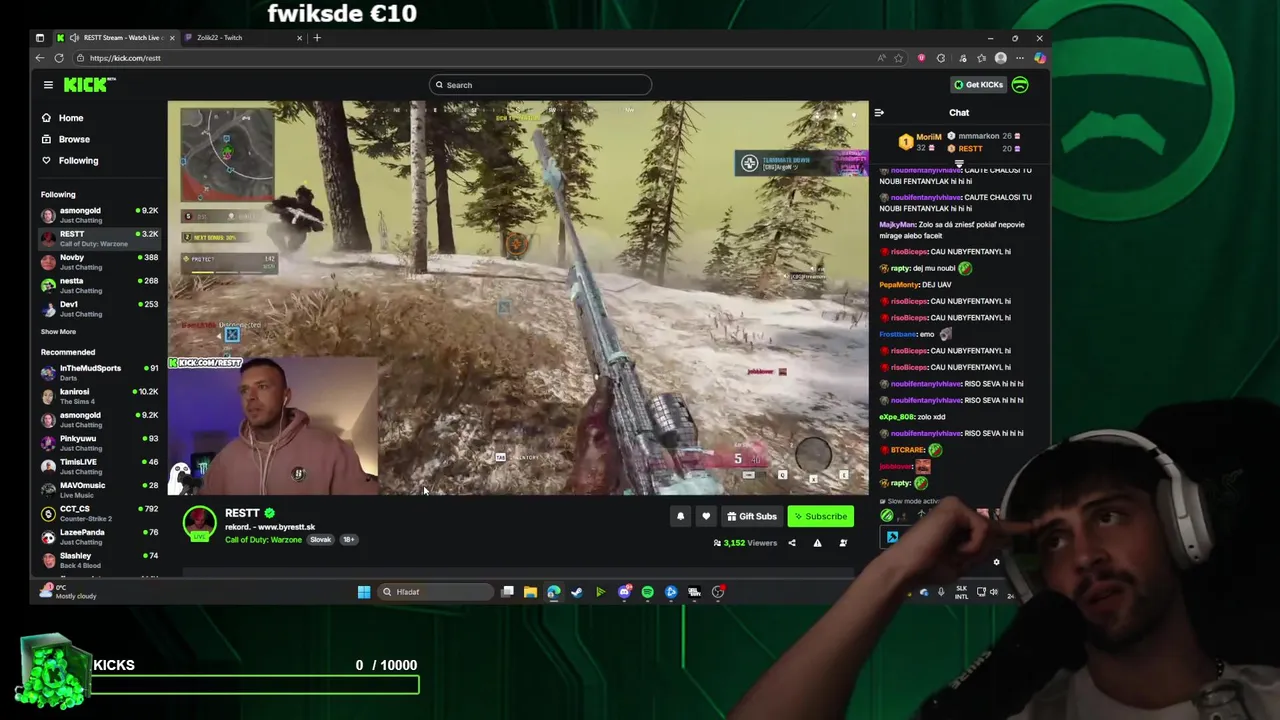This screenshot has height=720, width=1280.
Task: Open Call of Duty taskbar icon
Action: pyautogui.click(x=694, y=592)
